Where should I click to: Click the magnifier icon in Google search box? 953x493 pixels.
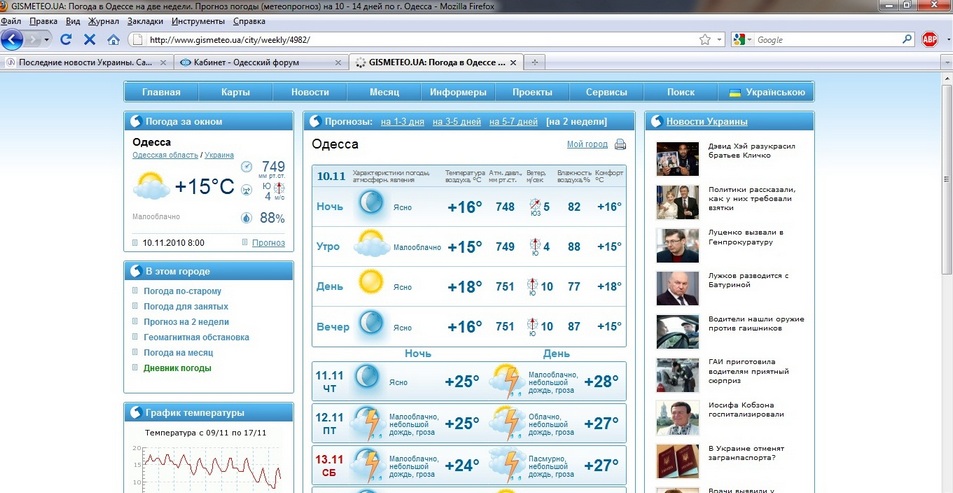point(907,40)
